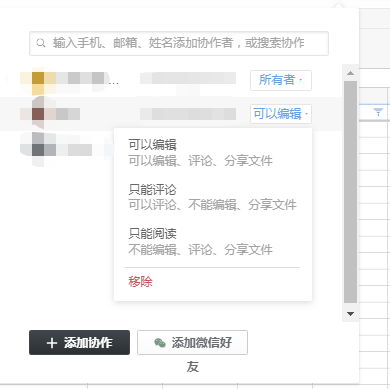Click the ellipsis after first collaborator name
The height and width of the screenshot is (389, 390).
coord(114,83)
